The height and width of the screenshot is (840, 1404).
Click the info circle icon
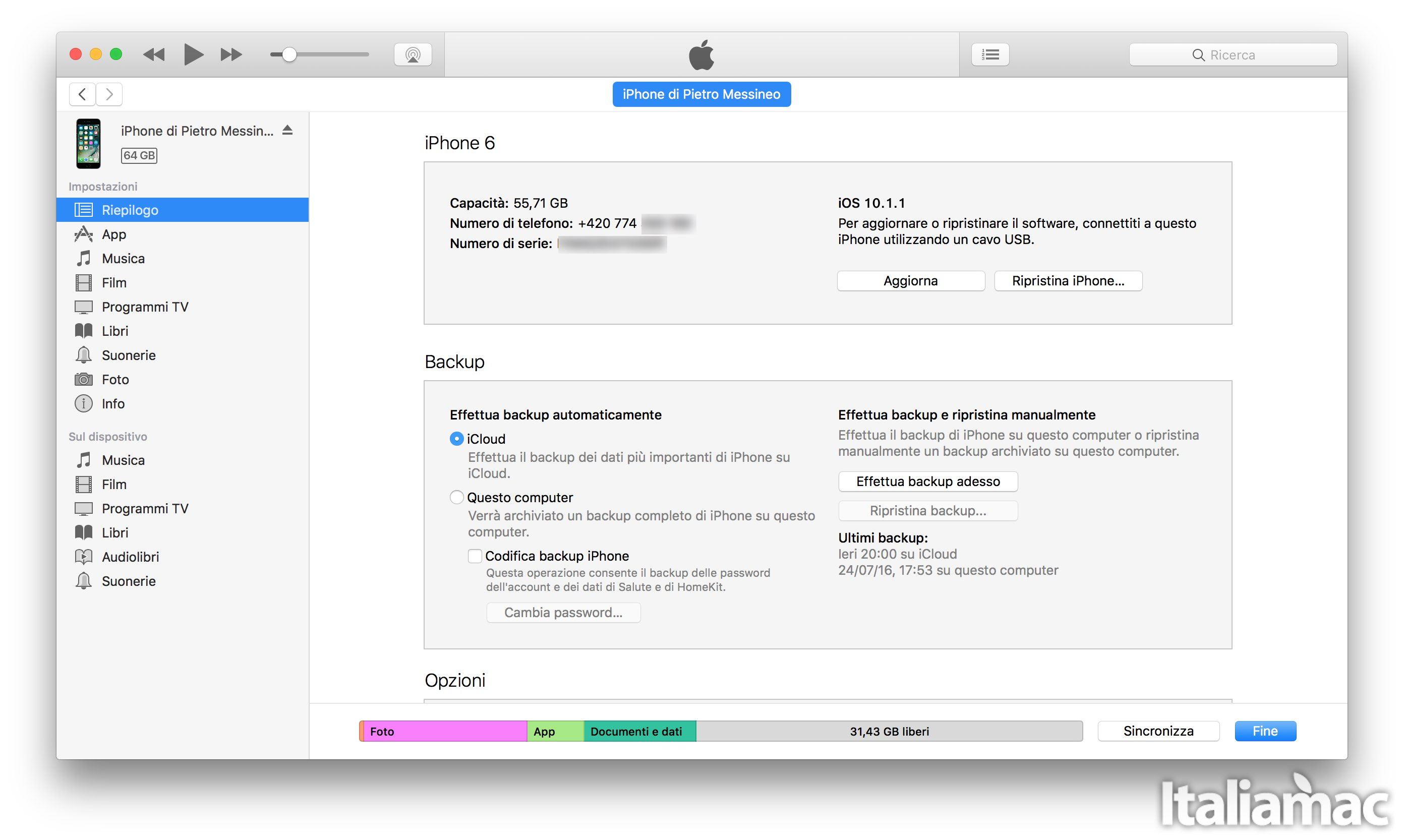pos(84,403)
